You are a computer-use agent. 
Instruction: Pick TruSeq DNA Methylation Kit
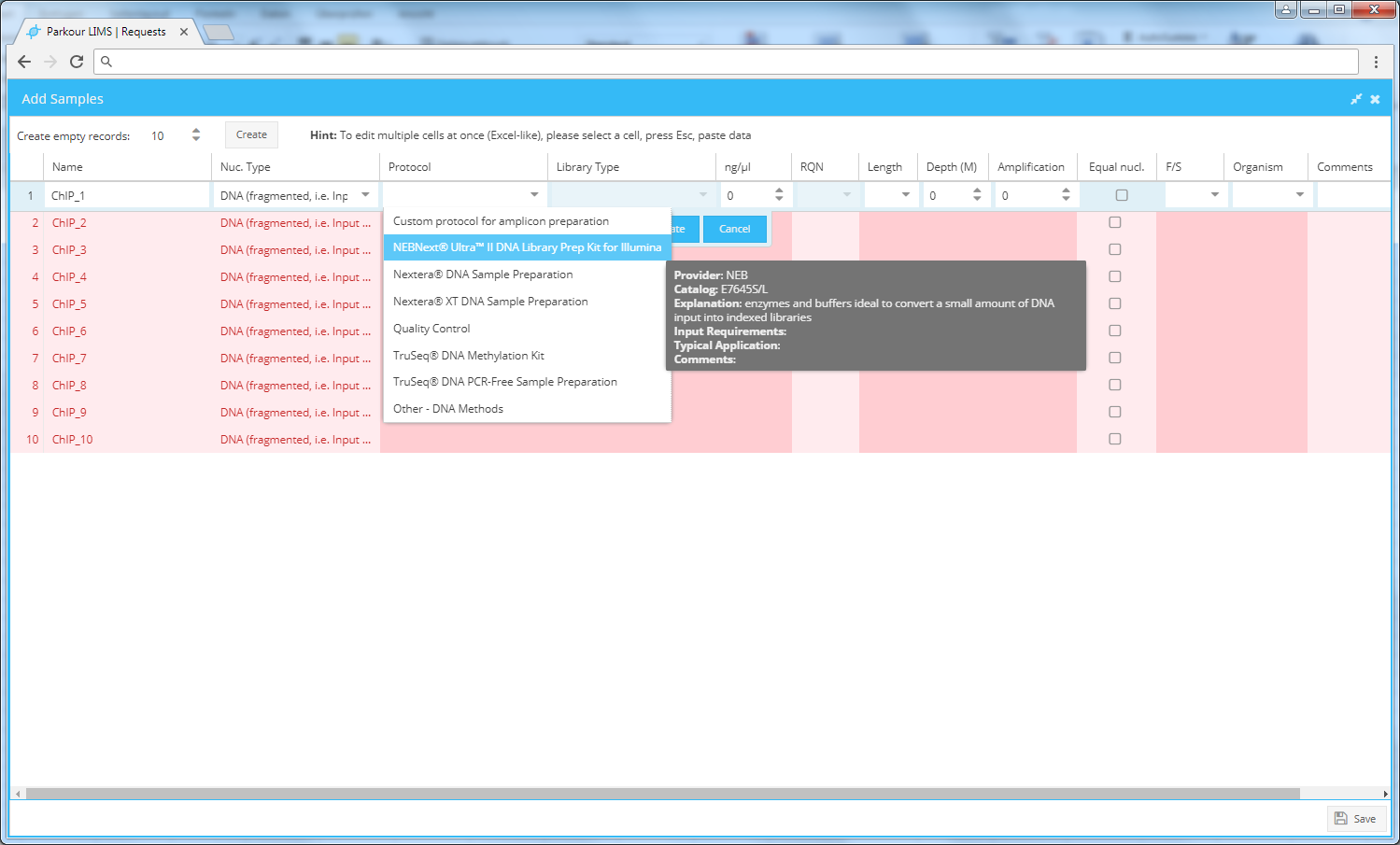click(x=527, y=356)
